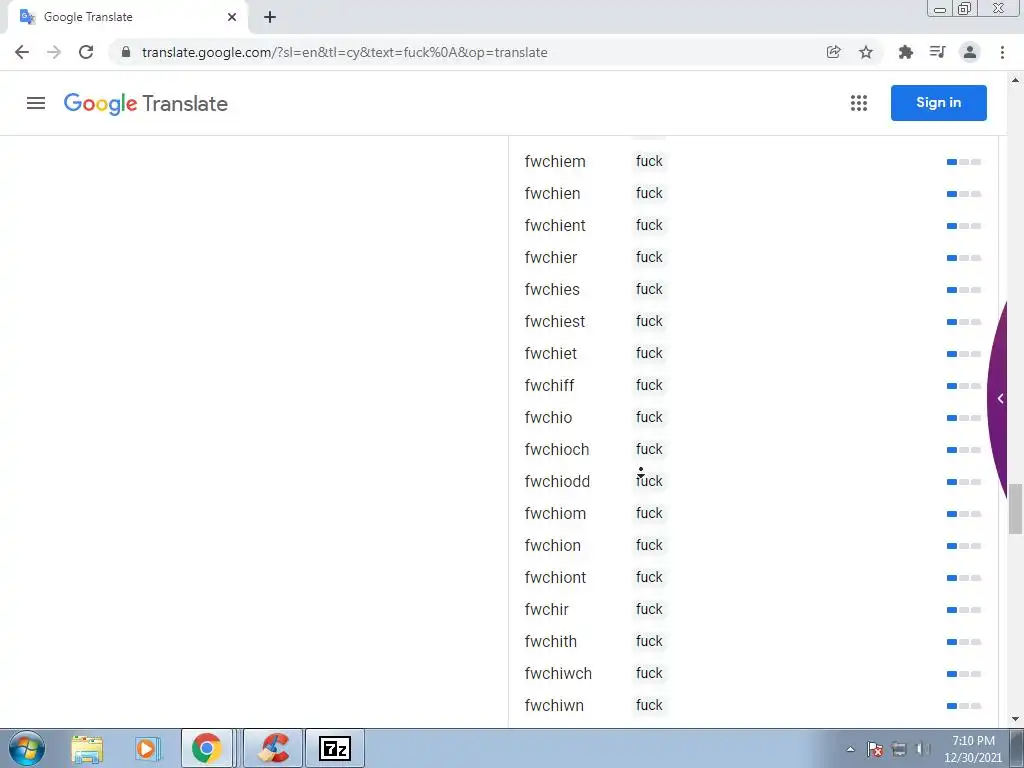1024x768 pixels.
Task: Click the frequency bar for fwchiem
Action: tap(964, 162)
